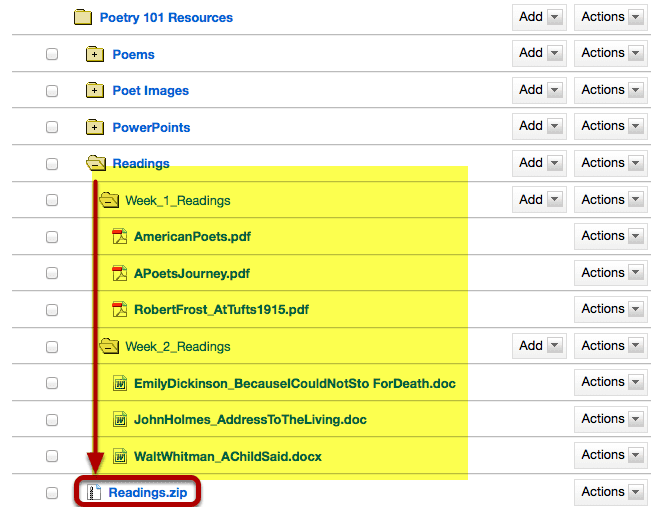This screenshot has width=651, height=507.
Task: Click the Word icon for JohnHolmes_AddressToTheLiving.doc
Action: pos(120,419)
